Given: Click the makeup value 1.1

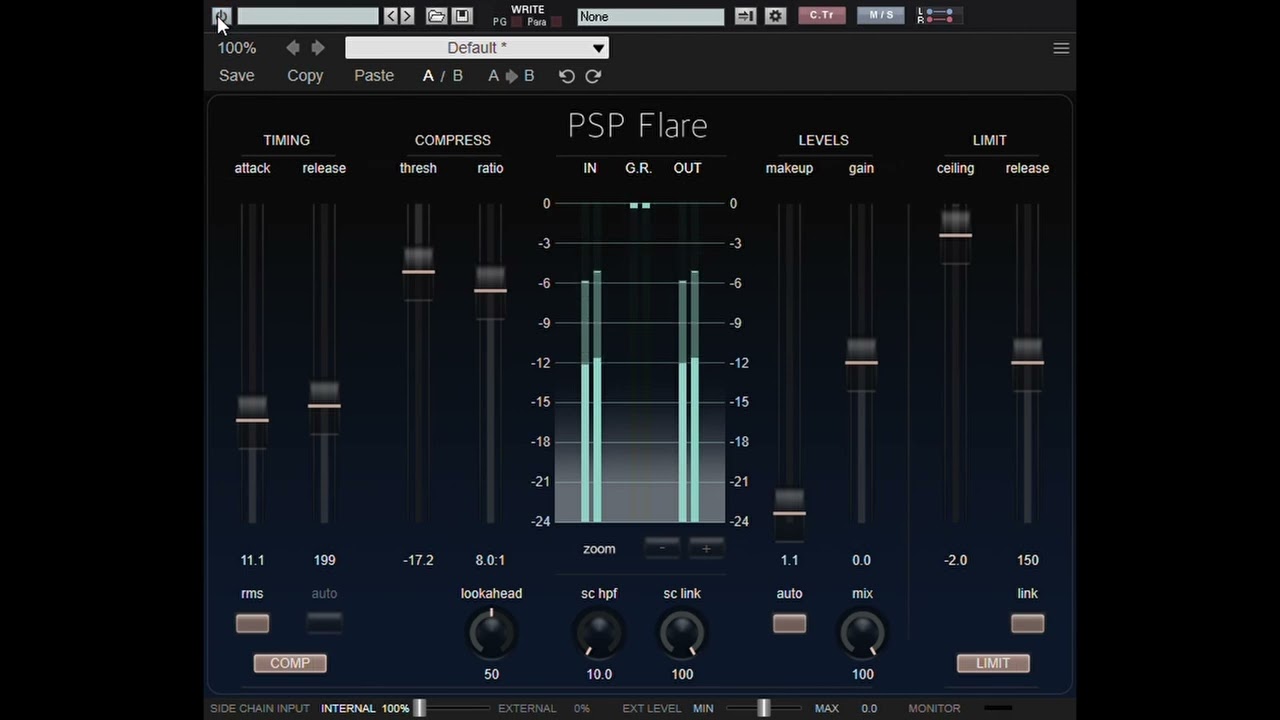Looking at the screenshot, I should (789, 560).
